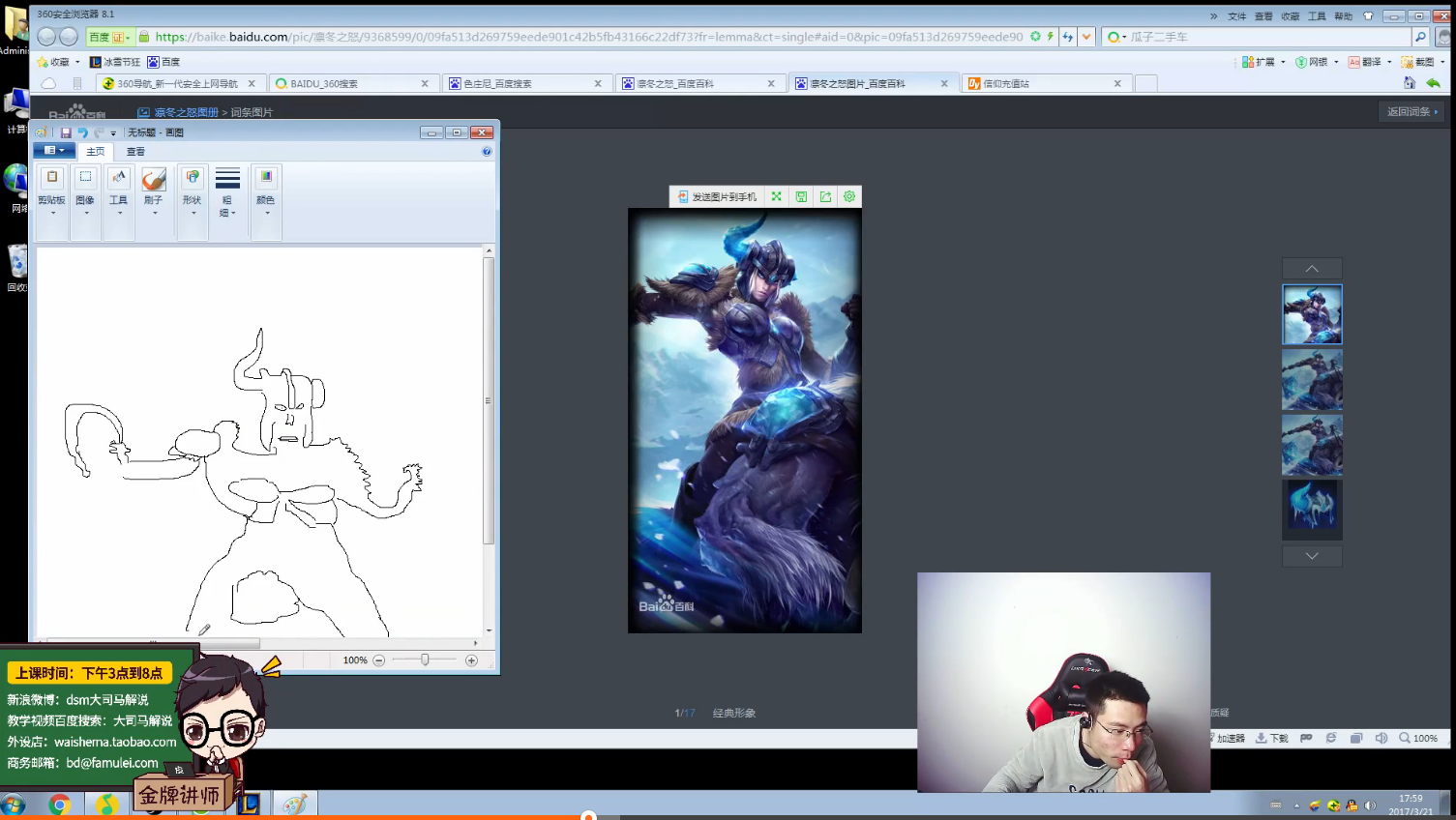Click the green share icon above image
1456x820 pixels.
pos(825,196)
